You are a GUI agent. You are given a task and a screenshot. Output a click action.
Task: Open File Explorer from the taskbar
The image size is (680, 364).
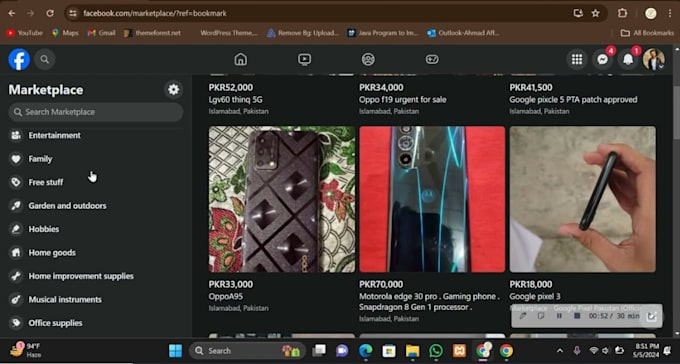pyautogui.click(x=412, y=351)
